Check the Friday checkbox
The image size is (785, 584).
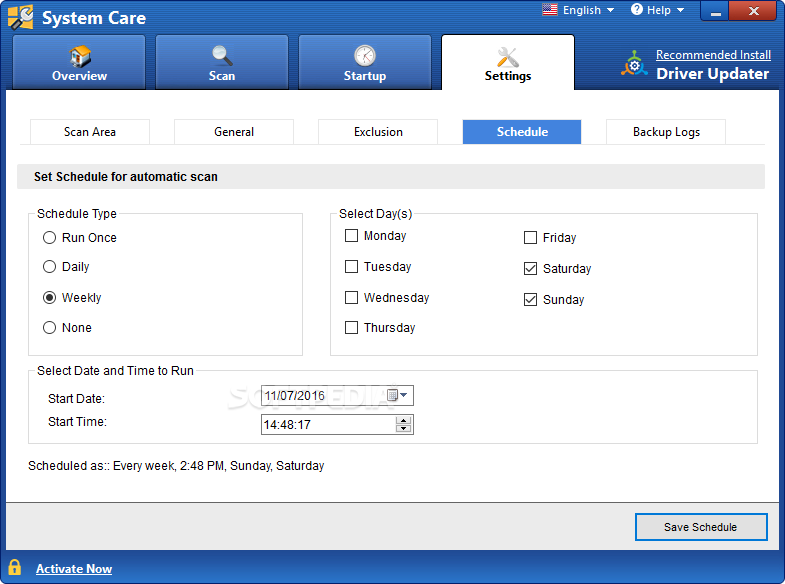(x=530, y=238)
